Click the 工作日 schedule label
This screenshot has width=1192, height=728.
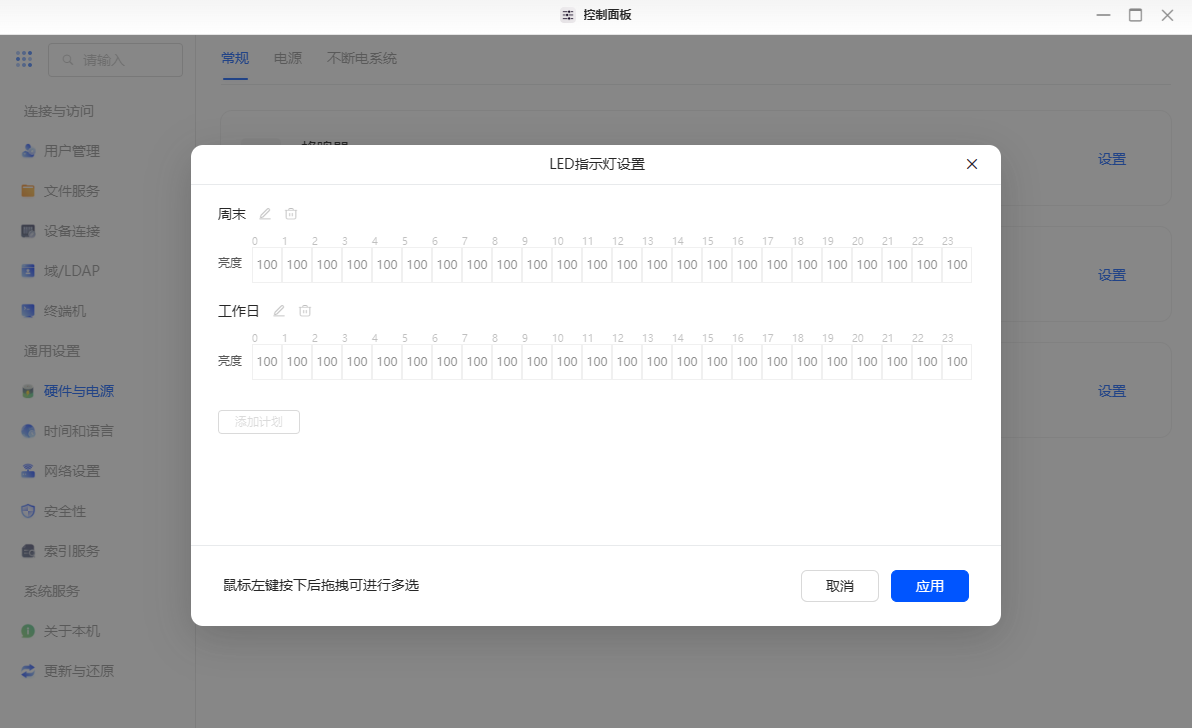(239, 311)
